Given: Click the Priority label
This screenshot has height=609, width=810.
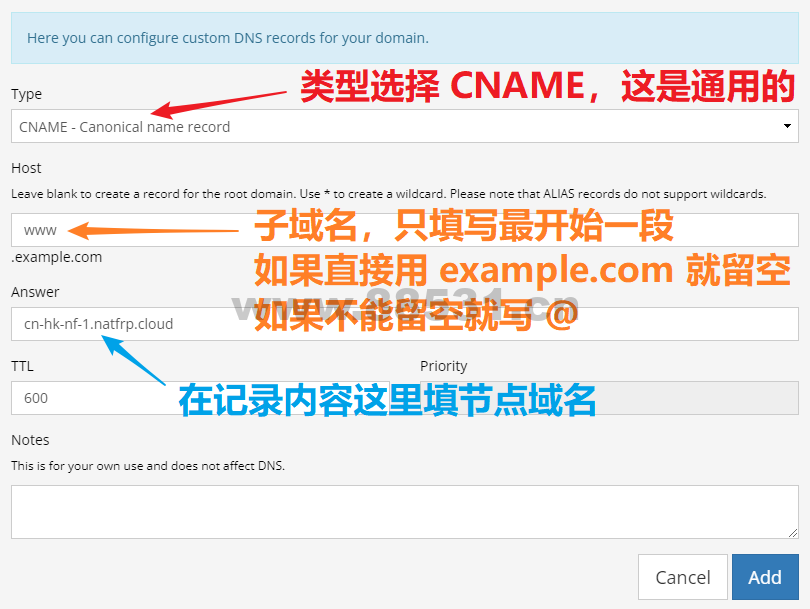Looking at the screenshot, I should pos(444,366).
